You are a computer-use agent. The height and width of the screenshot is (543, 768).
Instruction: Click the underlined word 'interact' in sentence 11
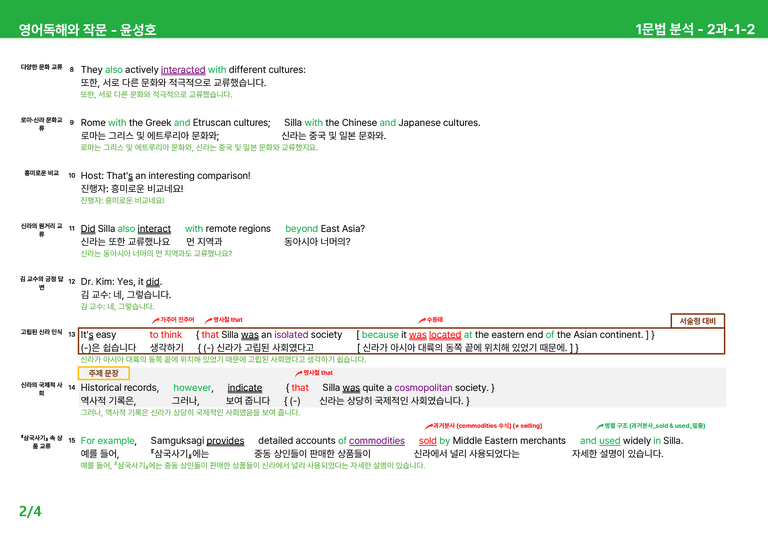point(154,229)
